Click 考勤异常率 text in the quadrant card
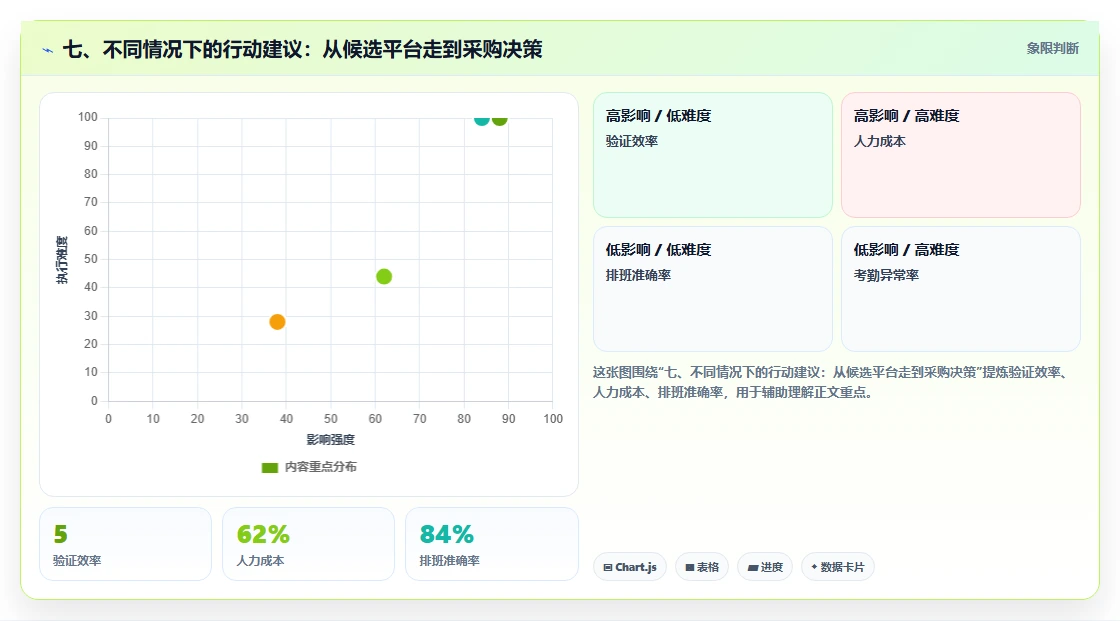This screenshot has height=621, width=1120. pos(886,275)
